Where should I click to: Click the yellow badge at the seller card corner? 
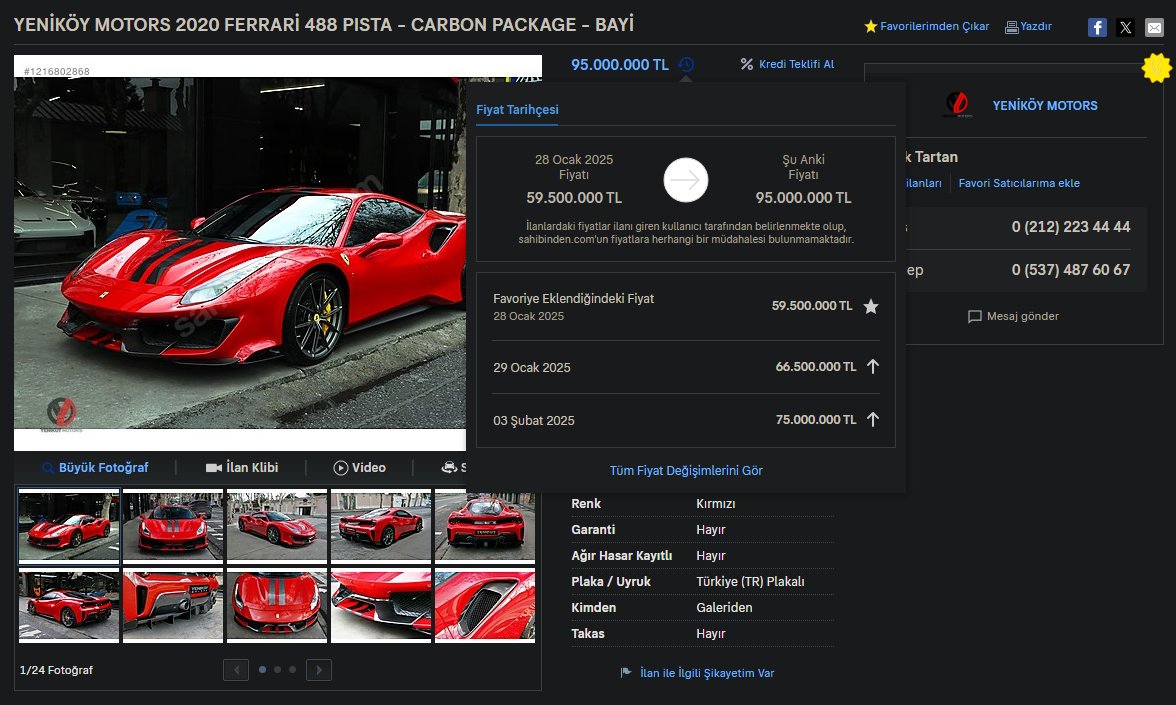click(x=1156, y=68)
